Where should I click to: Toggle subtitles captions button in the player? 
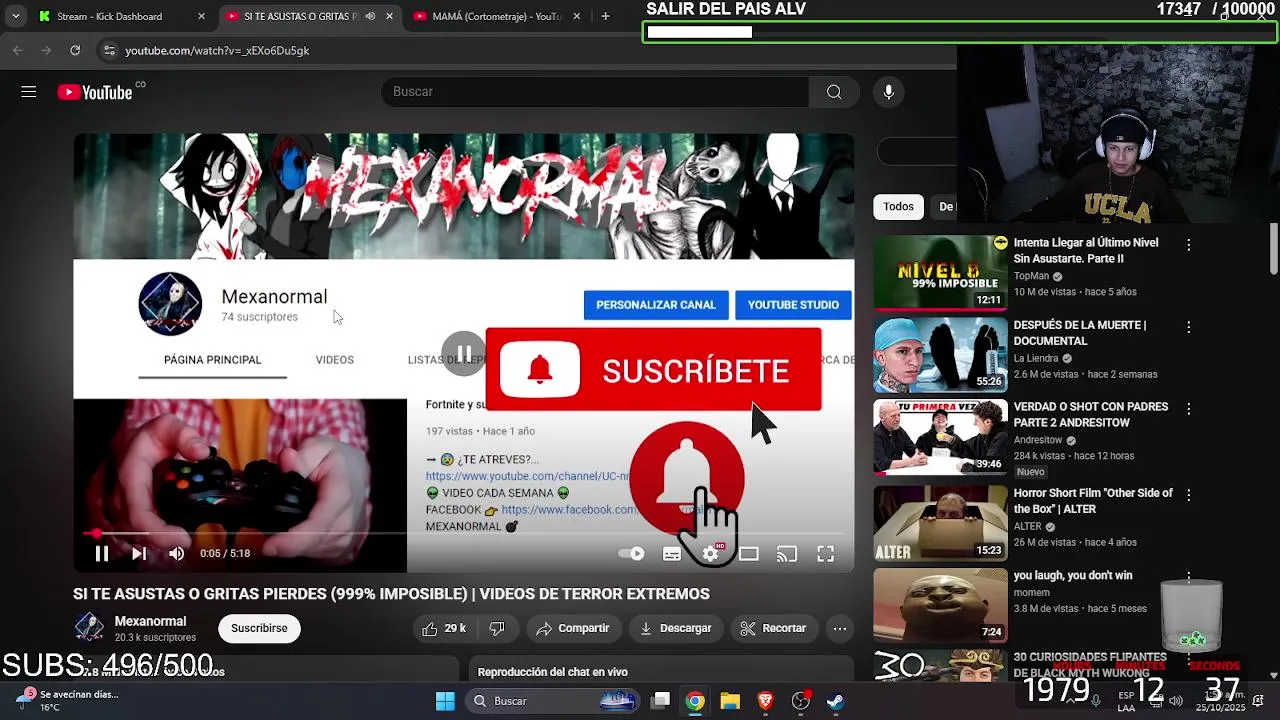pyautogui.click(x=672, y=553)
